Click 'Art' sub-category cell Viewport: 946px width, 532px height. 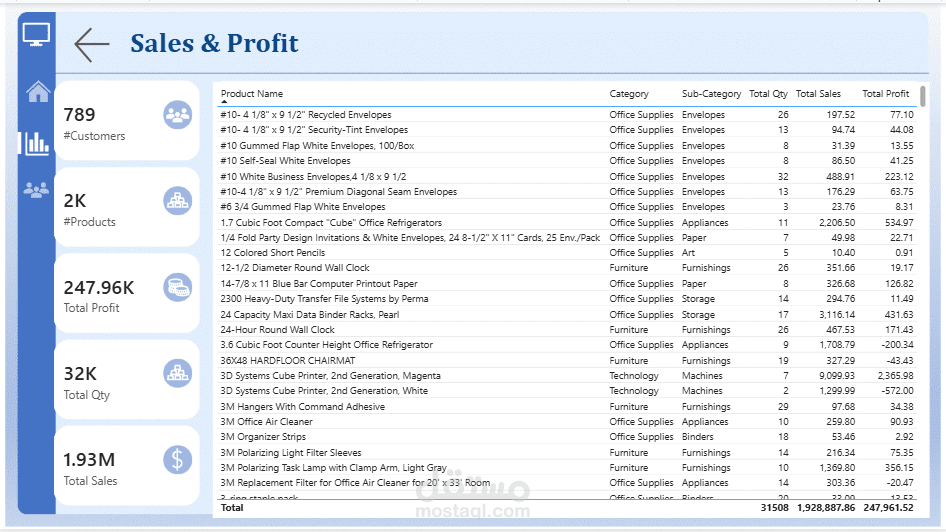tap(688, 253)
